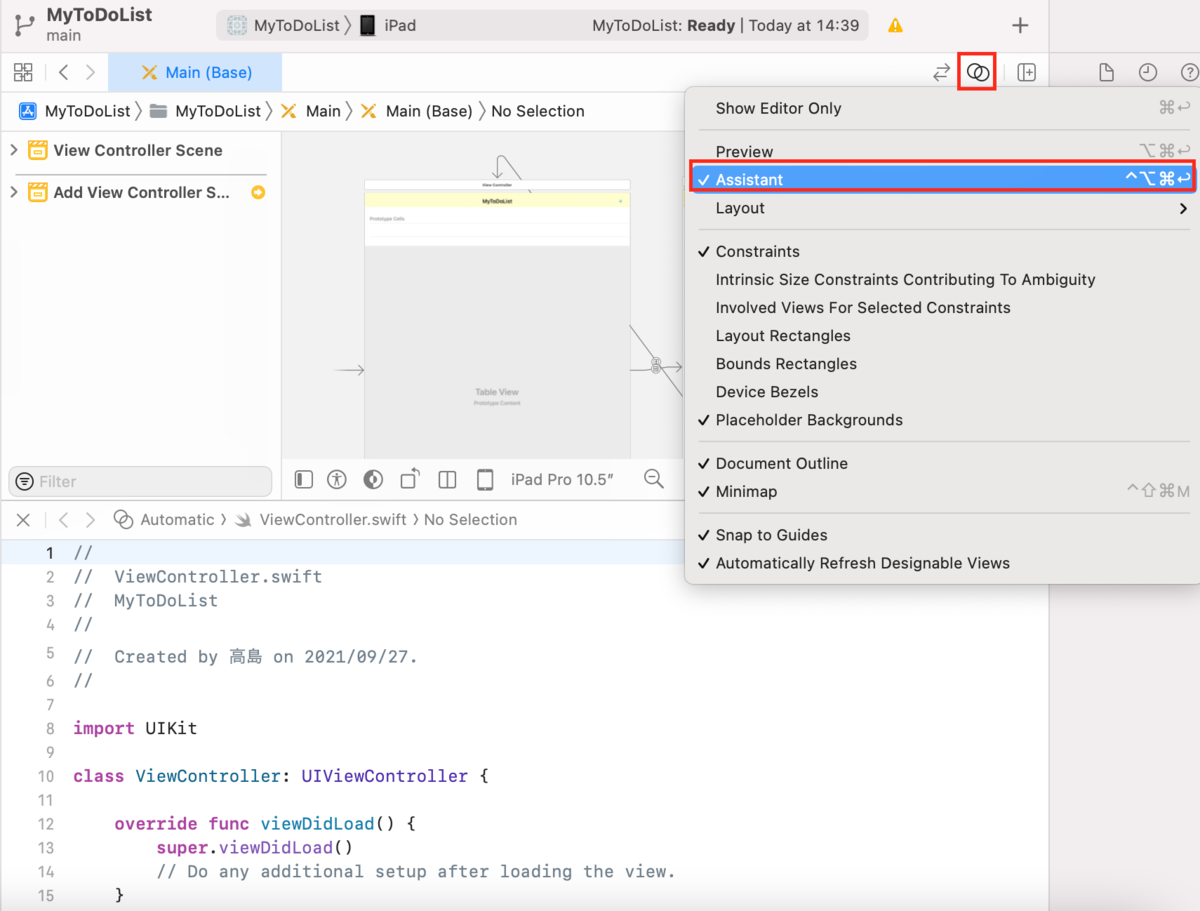The height and width of the screenshot is (911, 1200).
Task: Click the filter icon in the outline search
Action: pos(25,481)
